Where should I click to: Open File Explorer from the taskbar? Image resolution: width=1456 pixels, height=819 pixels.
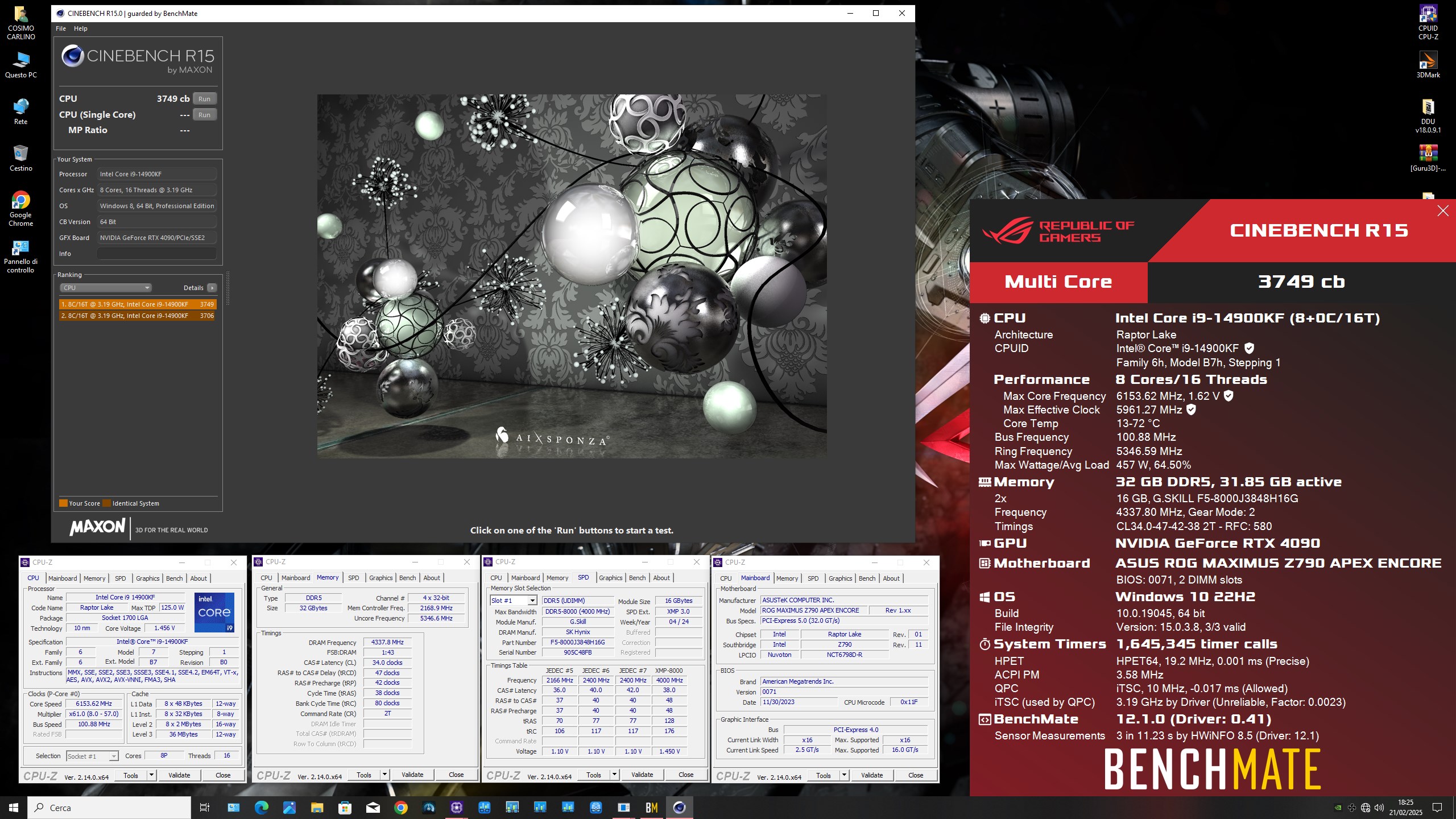click(317, 808)
